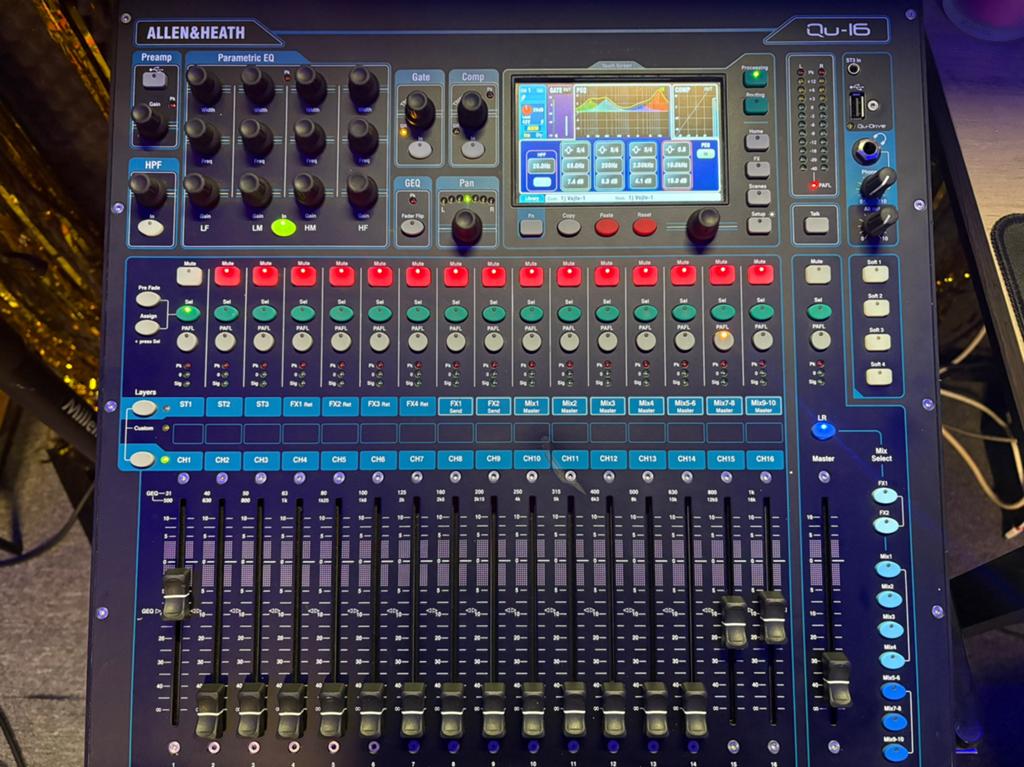Solo CH10 with its PAFL key
Screen dimensions: 1024x767
[x=532, y=341]
